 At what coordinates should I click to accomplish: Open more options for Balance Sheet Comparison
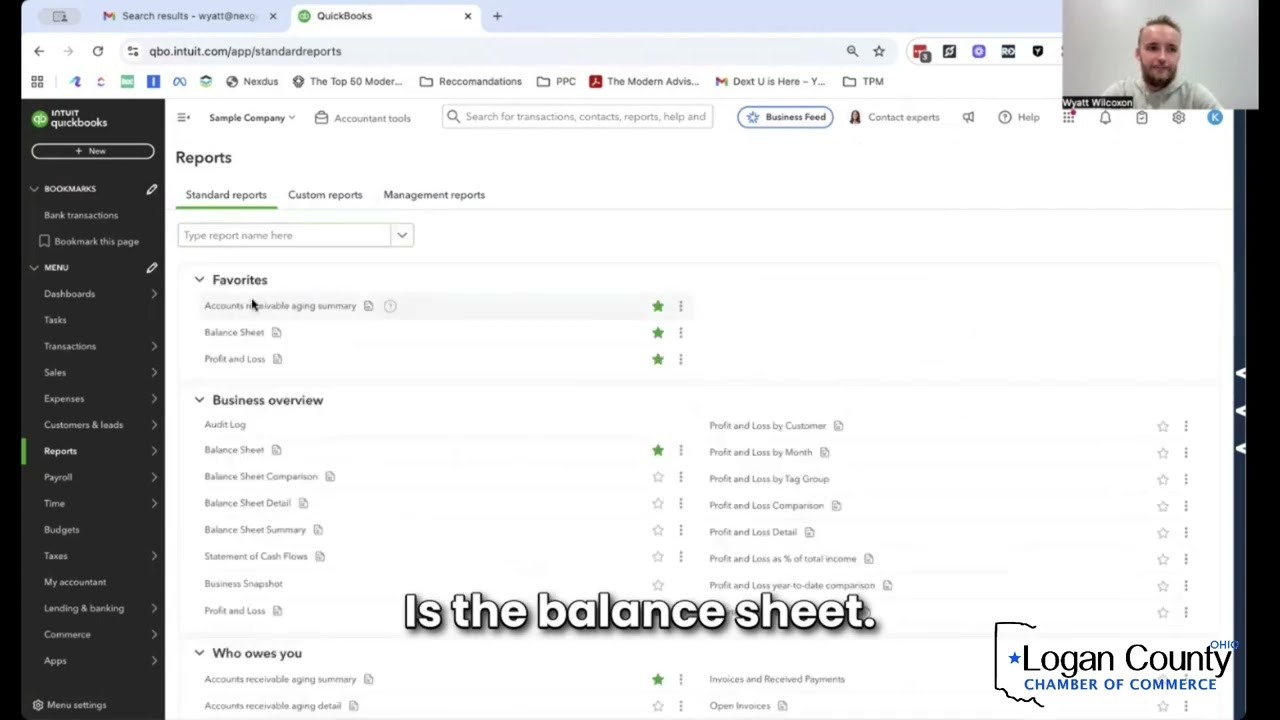click(x=681, y=477)
